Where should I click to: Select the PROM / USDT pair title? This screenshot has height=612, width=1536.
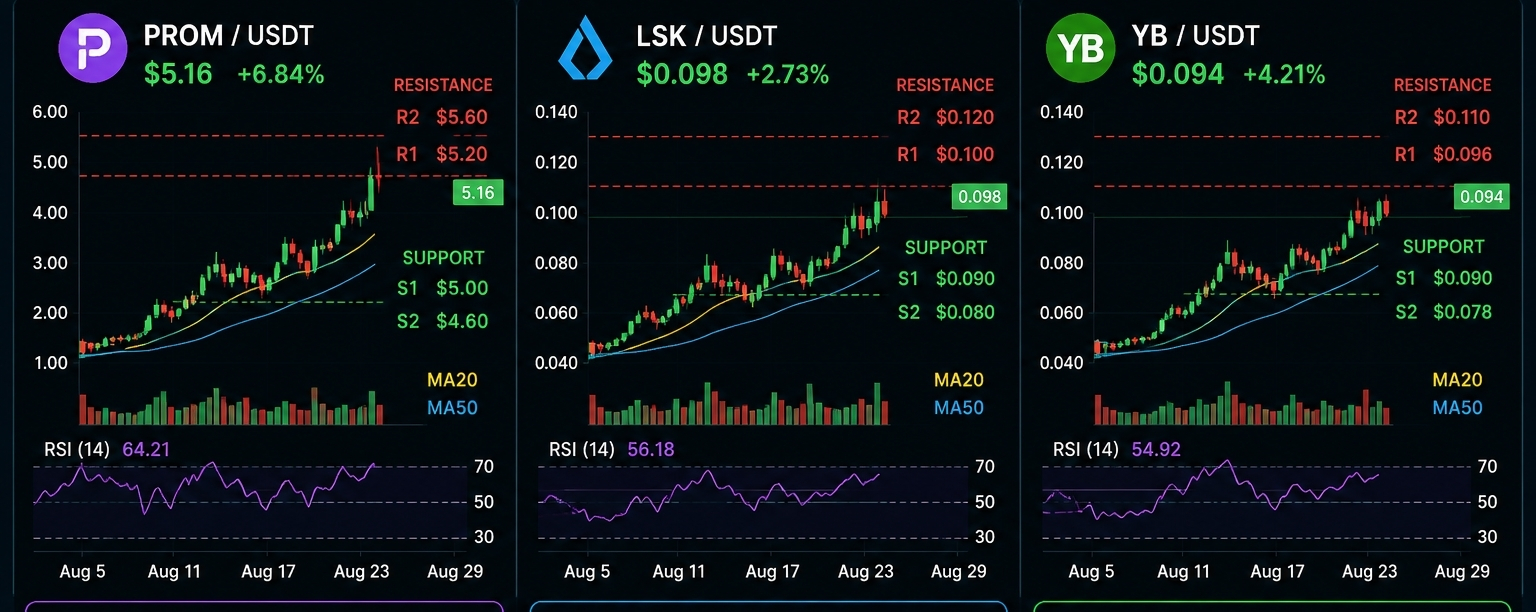[228, 36]
